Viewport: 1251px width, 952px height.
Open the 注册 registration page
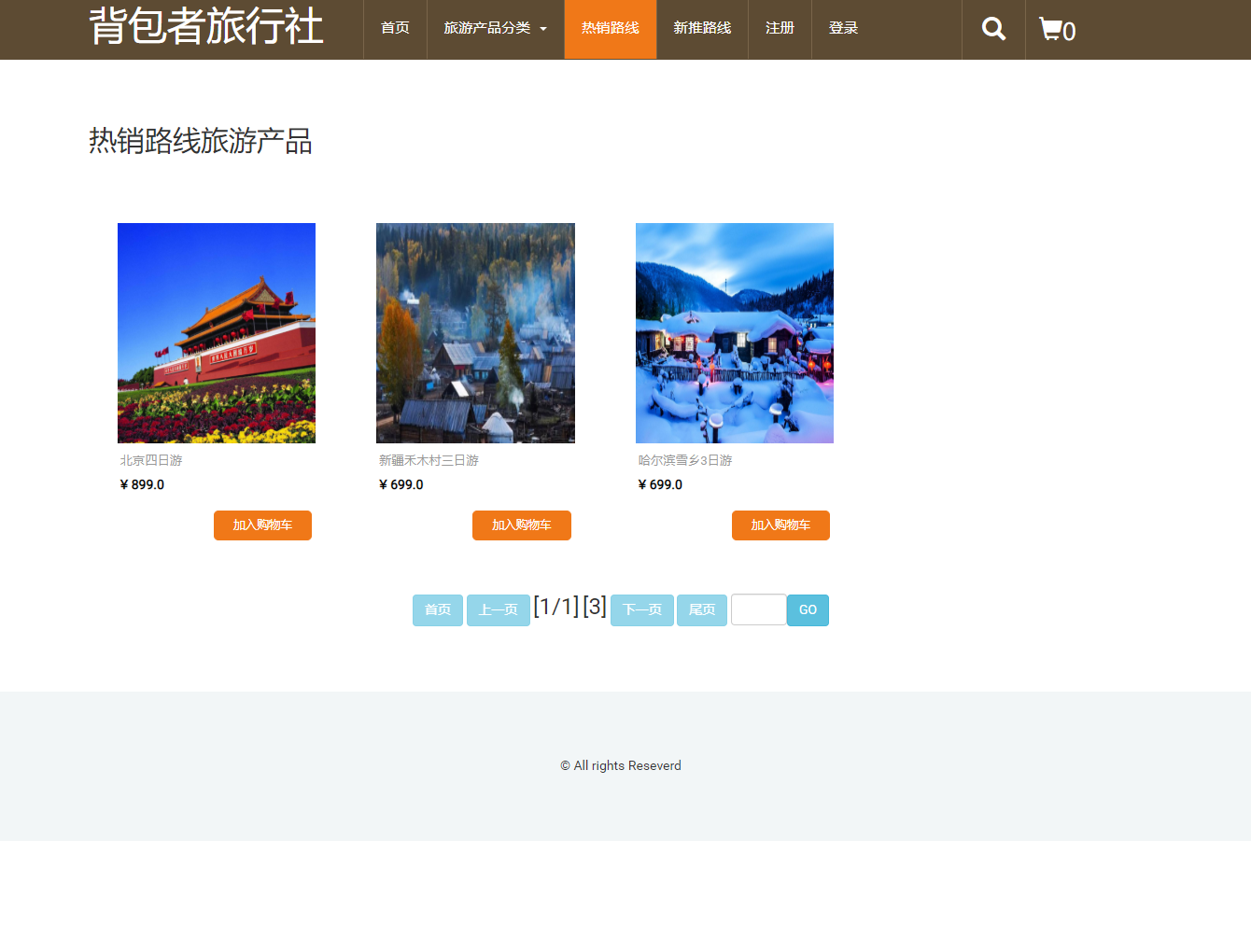[780, 28]
